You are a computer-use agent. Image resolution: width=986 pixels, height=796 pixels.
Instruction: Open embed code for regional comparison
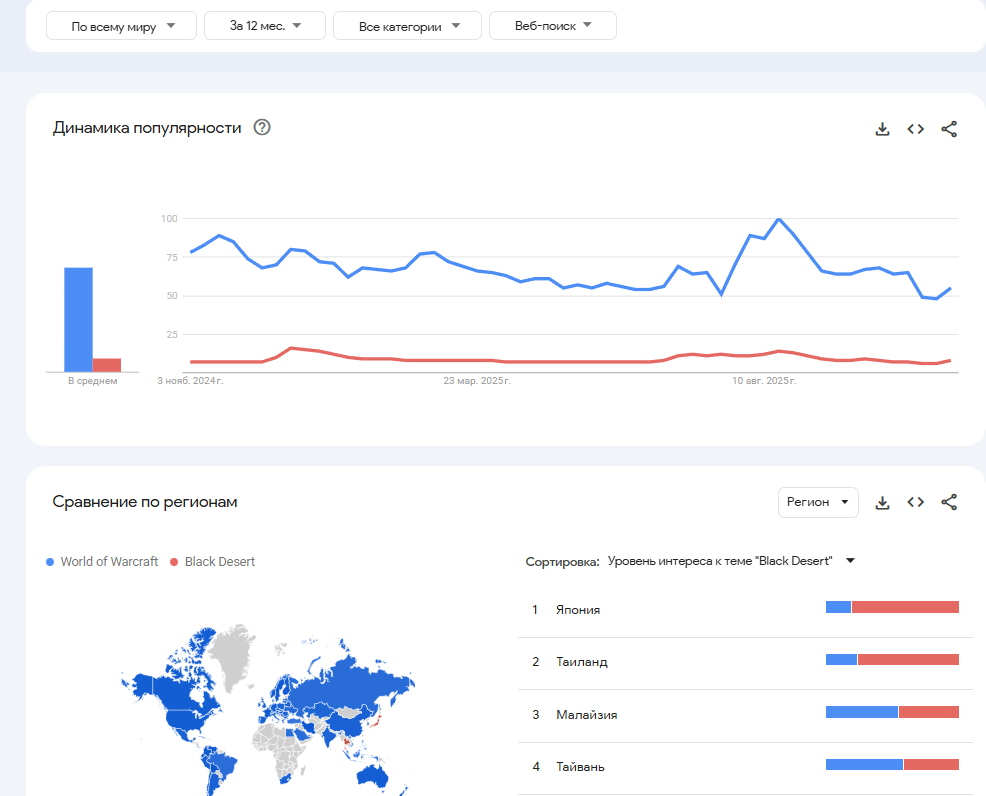tap(915, 502)
